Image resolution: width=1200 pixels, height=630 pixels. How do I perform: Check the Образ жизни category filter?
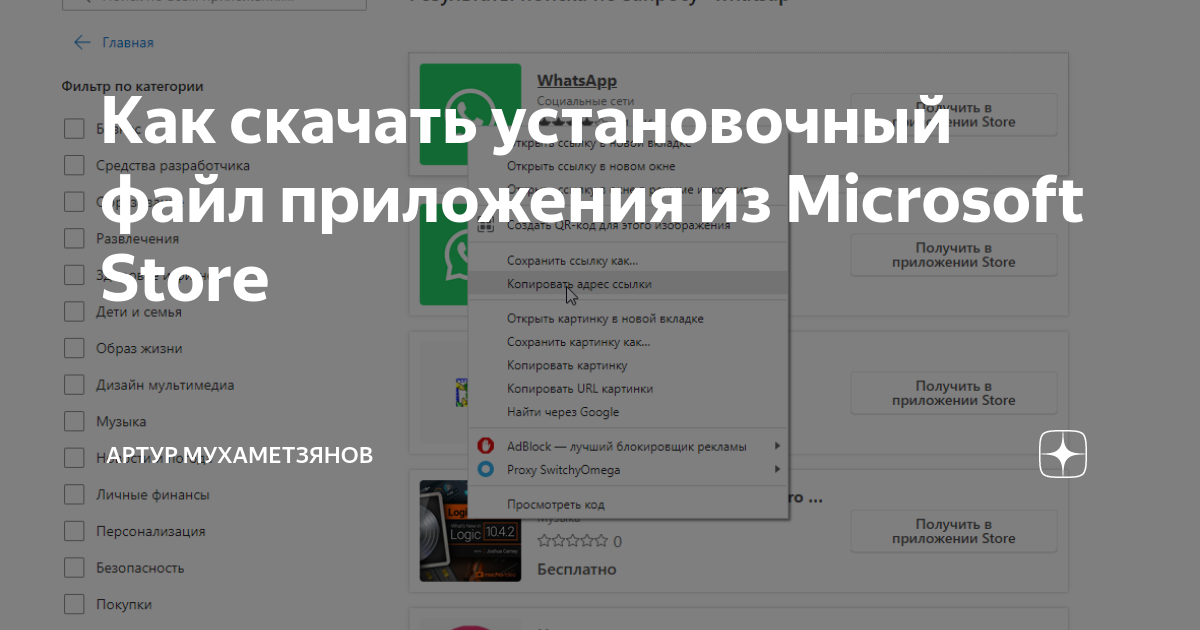(74, 348)
